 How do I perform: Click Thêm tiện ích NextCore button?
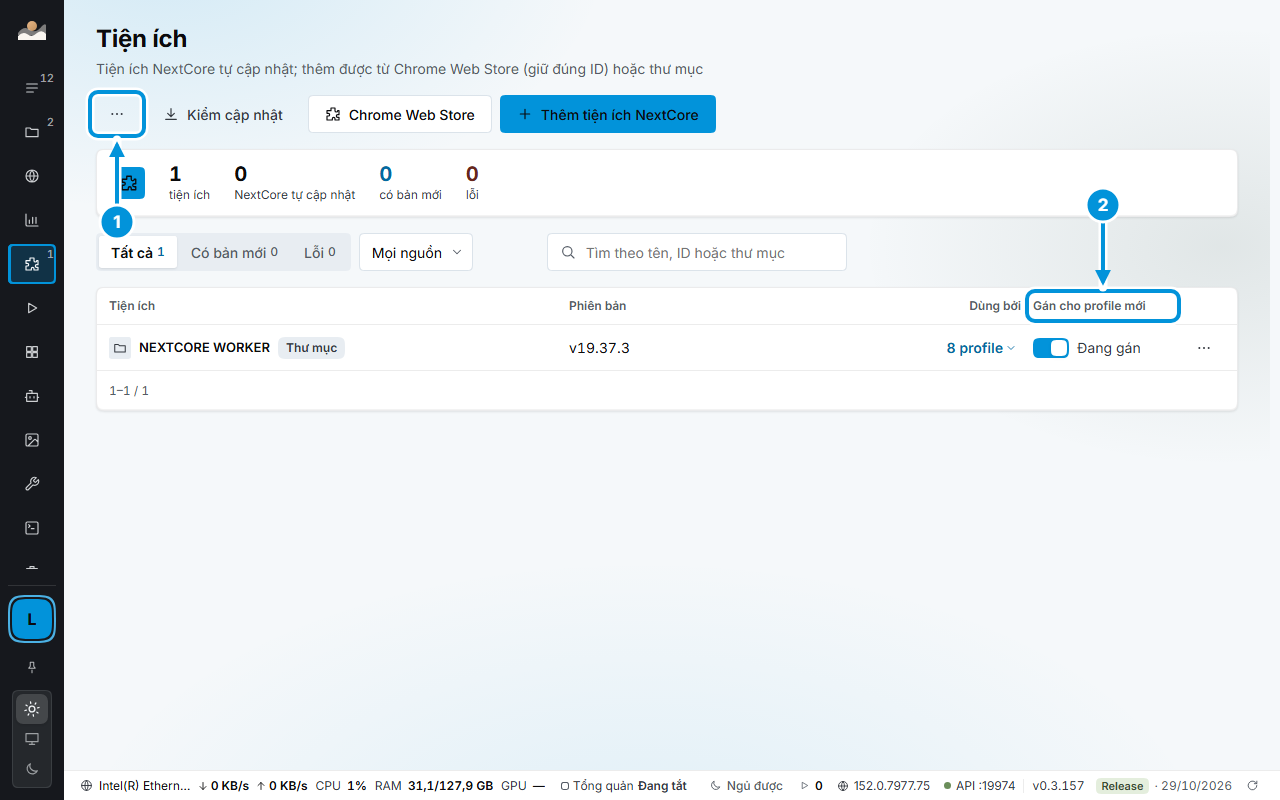pyautogui.click(x=608, y=115)
